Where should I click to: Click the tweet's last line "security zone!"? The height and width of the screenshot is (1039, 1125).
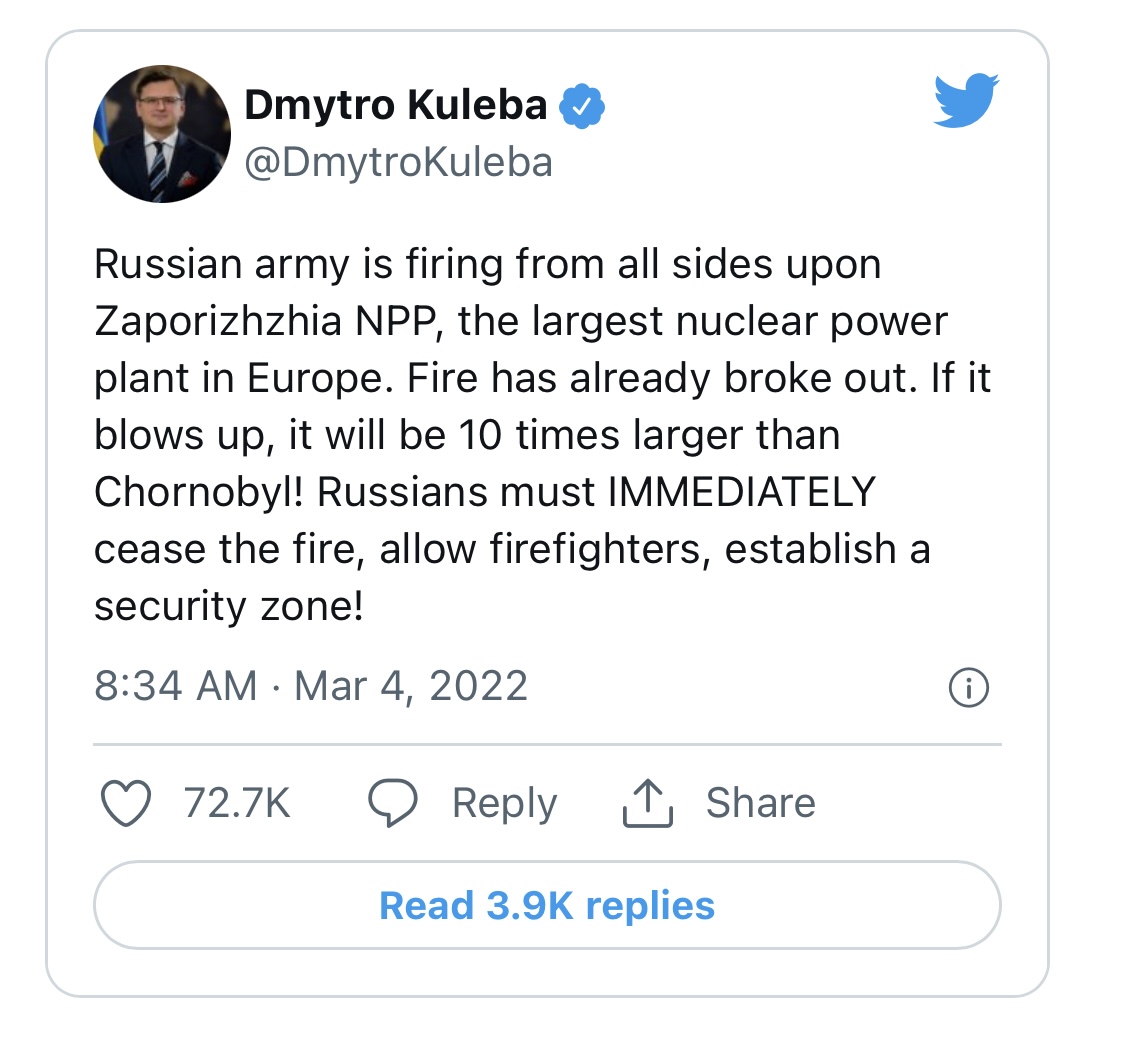(228, 607)
